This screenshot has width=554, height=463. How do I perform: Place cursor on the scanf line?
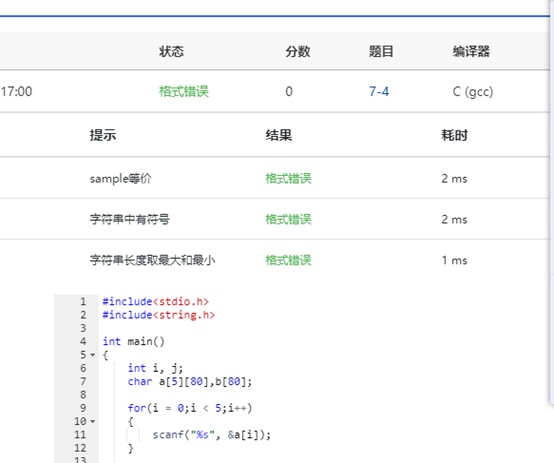pos(212,435)
